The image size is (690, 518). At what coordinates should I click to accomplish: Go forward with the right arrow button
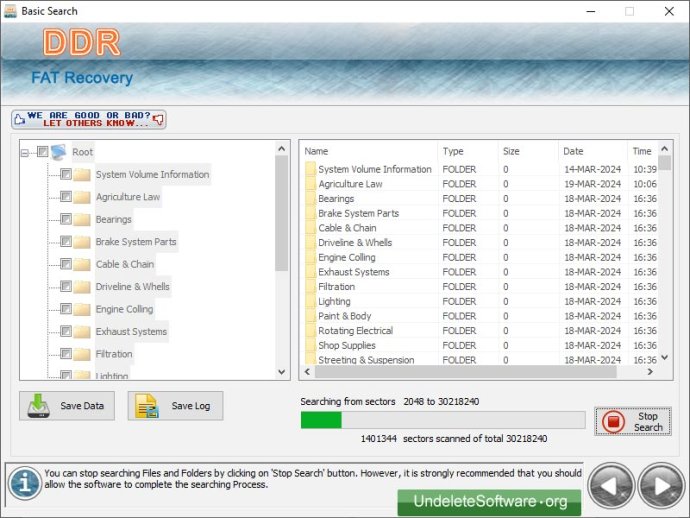(661, 486)
